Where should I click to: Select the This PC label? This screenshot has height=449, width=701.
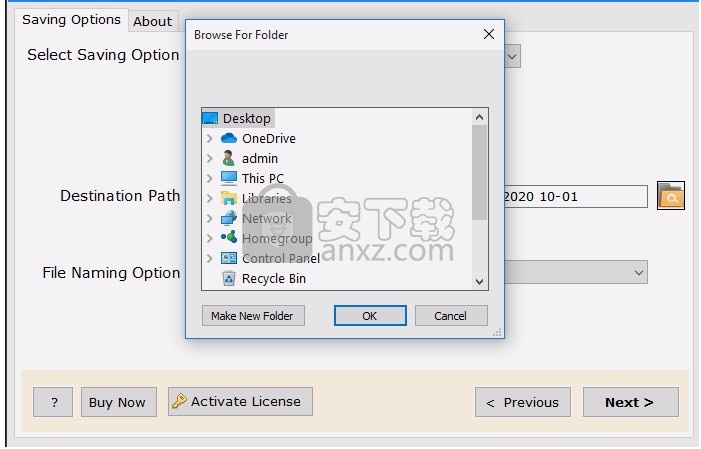click(263, 178)
